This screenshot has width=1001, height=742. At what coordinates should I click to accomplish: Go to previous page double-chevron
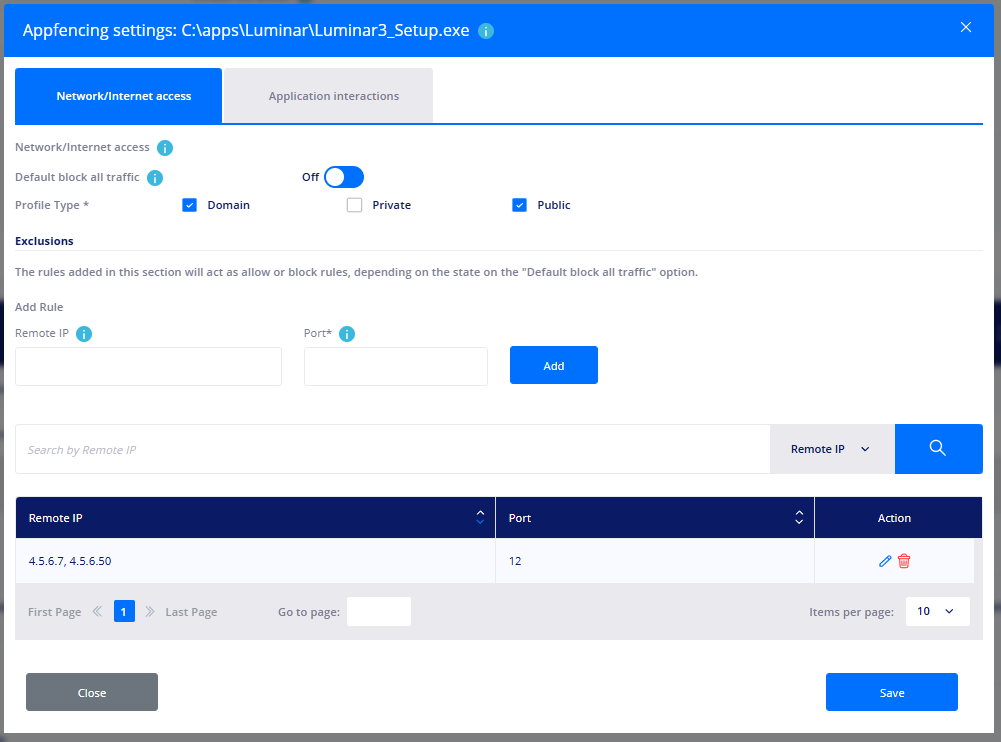point(98,612)
